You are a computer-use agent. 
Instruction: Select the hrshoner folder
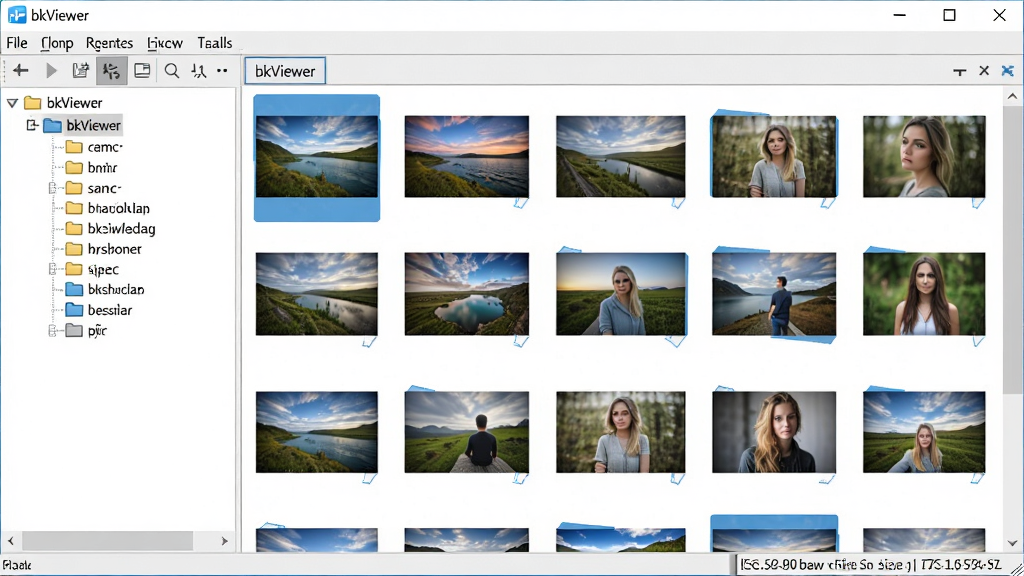tap(104, 249)
